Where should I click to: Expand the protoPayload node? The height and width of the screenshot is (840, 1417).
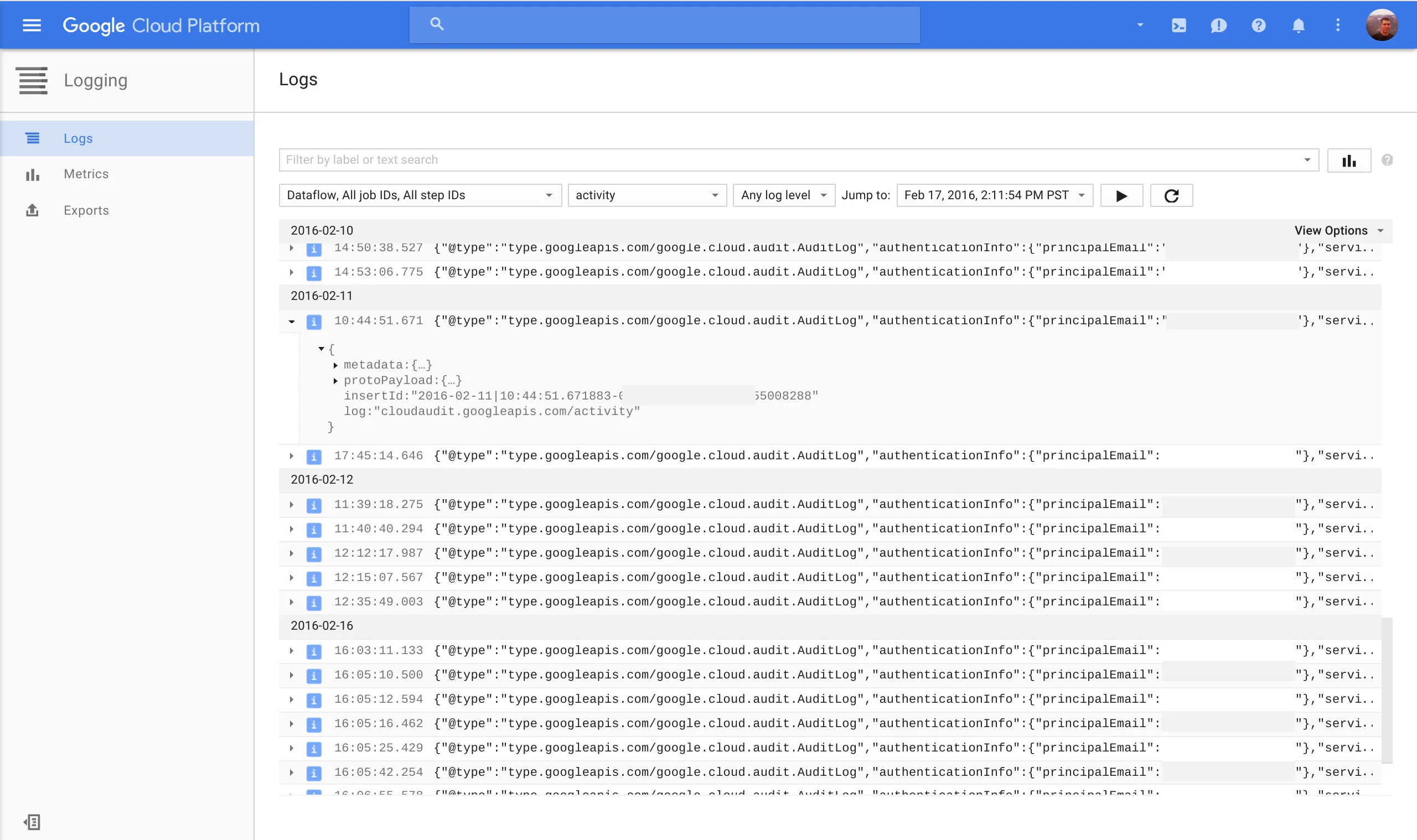tap(336, 381)
